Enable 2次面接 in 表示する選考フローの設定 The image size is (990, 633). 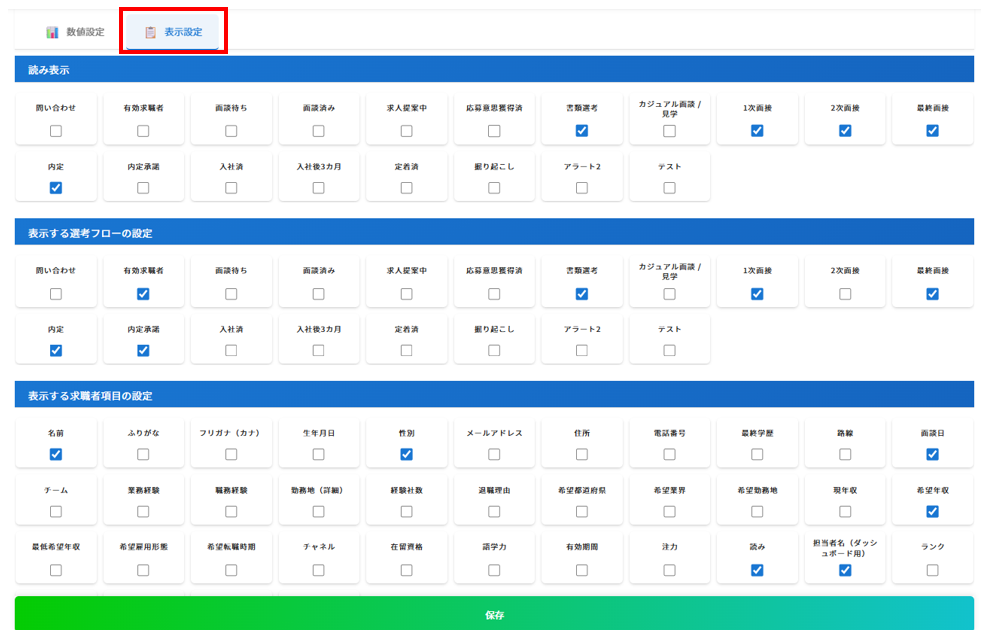(845, 294)
